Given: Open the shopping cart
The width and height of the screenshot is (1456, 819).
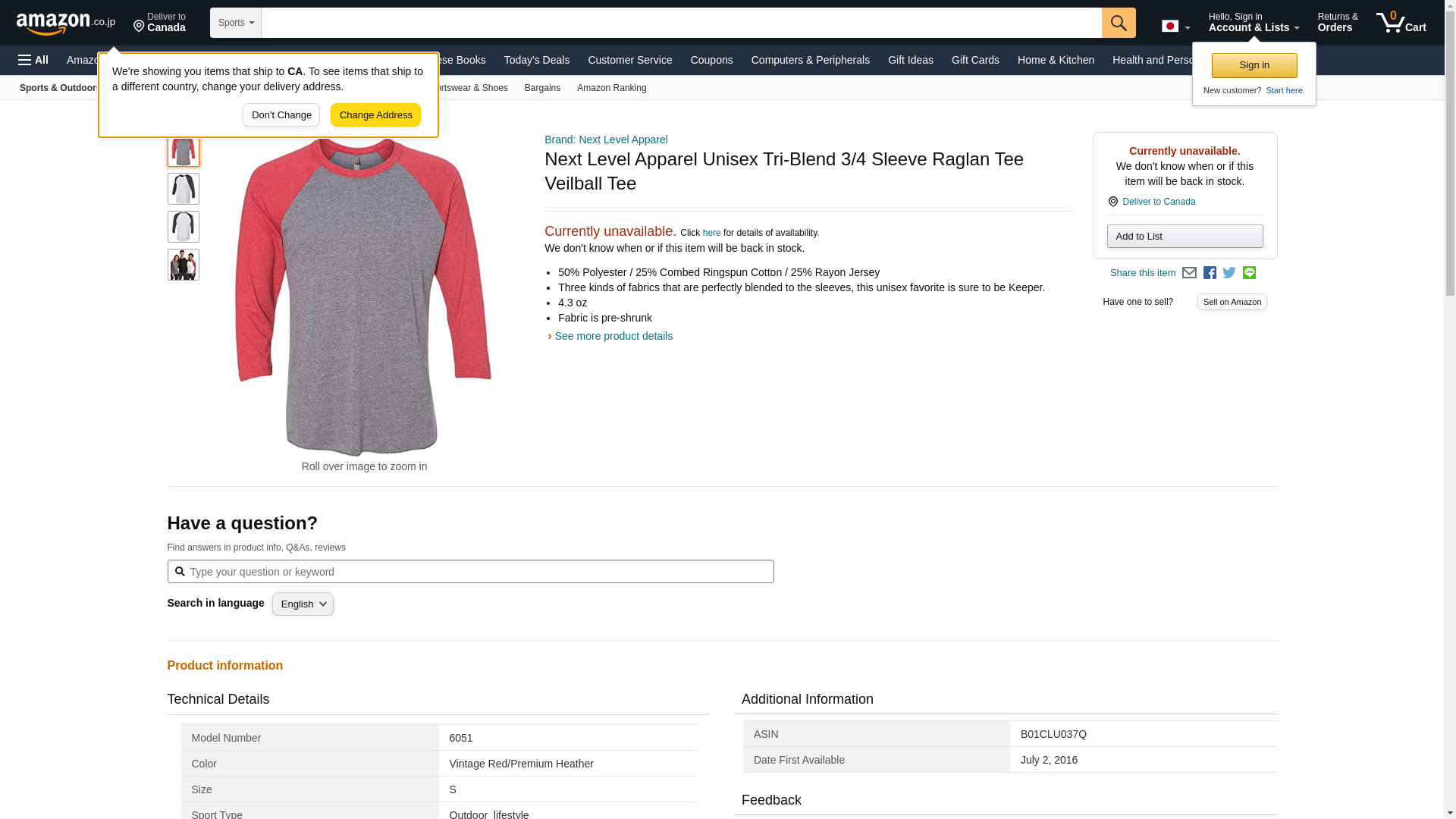Looking at the screenshot, I should click(x=1401, y=23).
